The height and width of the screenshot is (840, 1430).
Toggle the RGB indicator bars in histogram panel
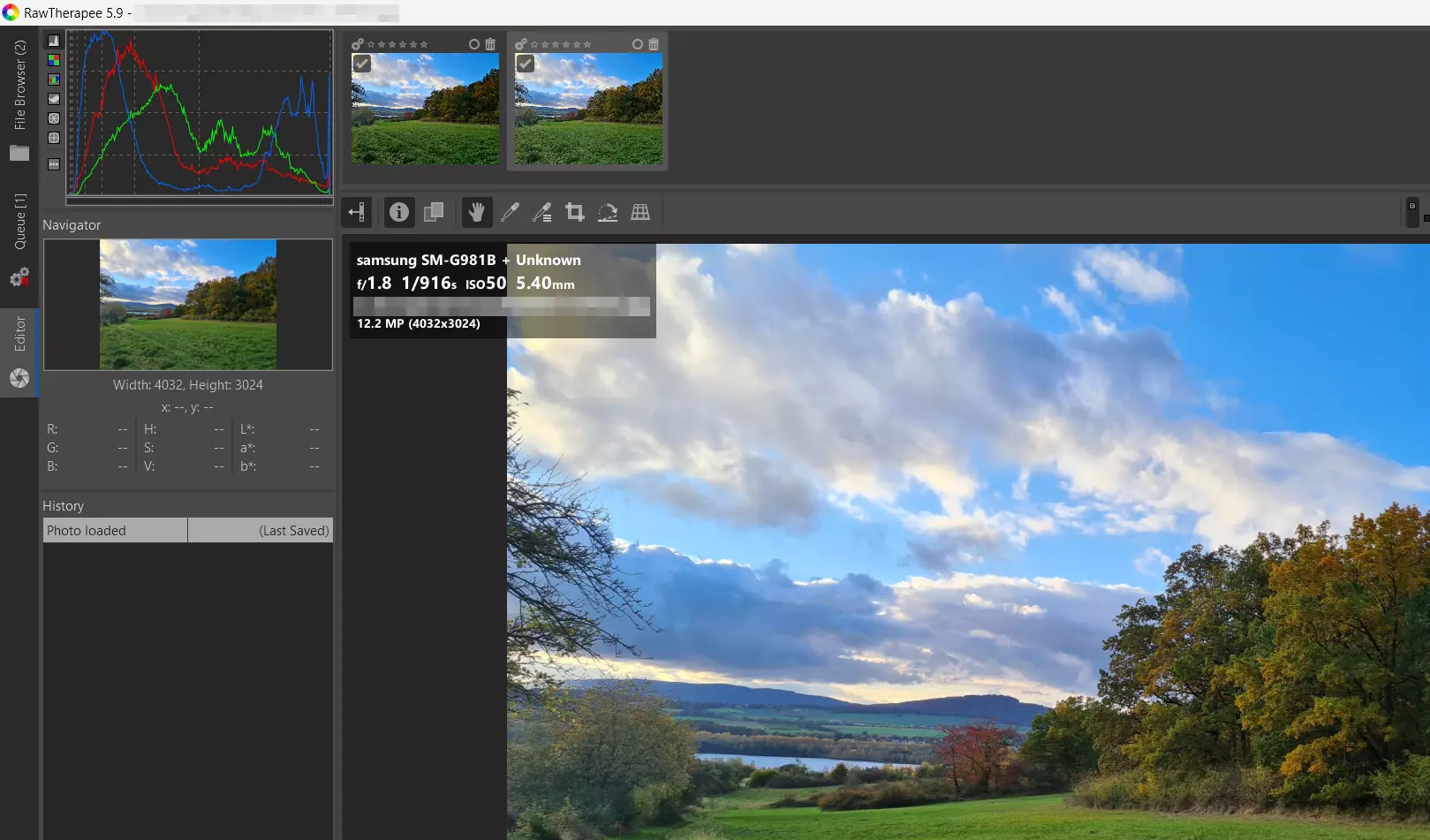click(53, 59)
